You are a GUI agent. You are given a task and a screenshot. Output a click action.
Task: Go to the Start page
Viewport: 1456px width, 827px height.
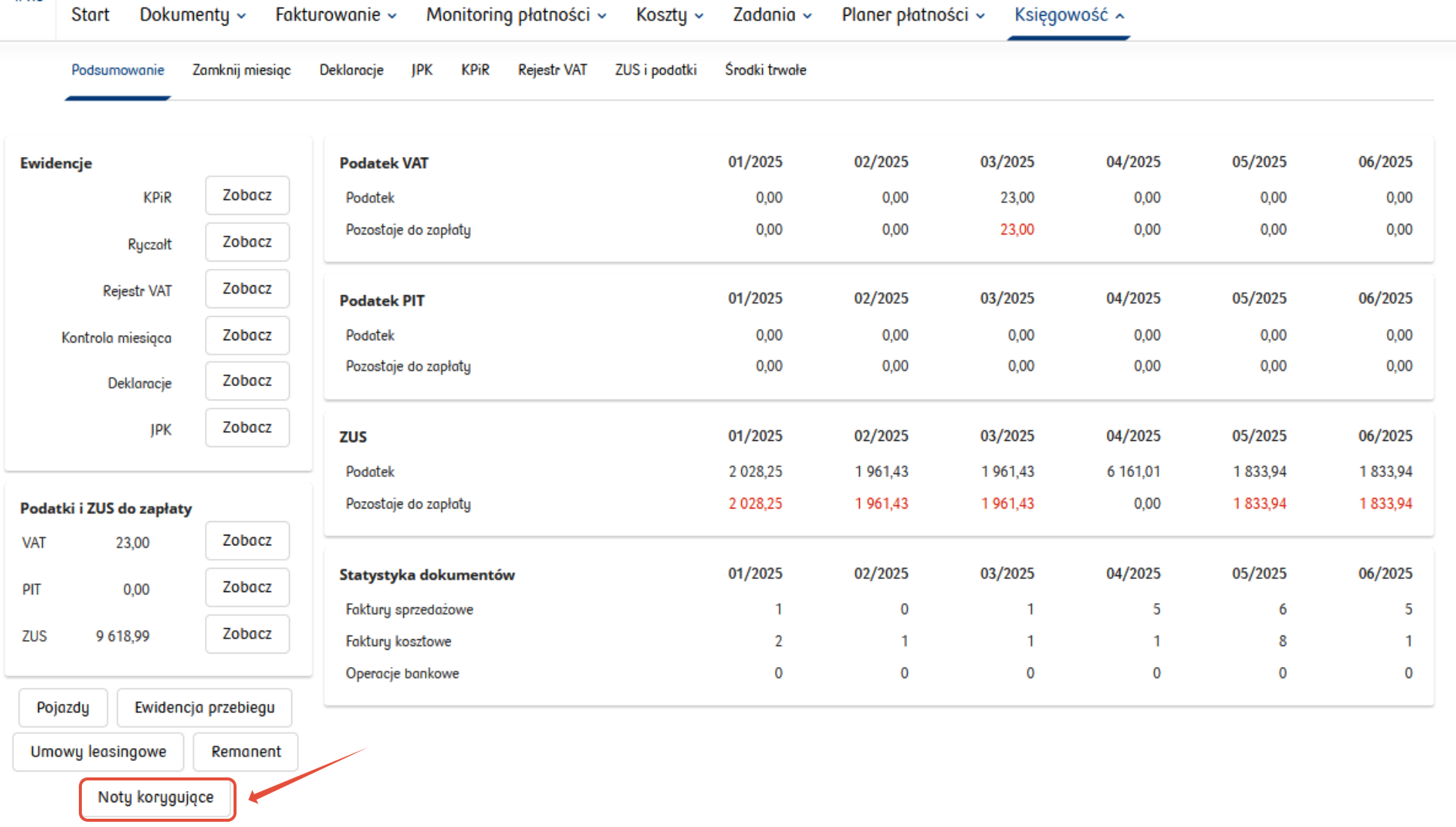click(90, 15)
